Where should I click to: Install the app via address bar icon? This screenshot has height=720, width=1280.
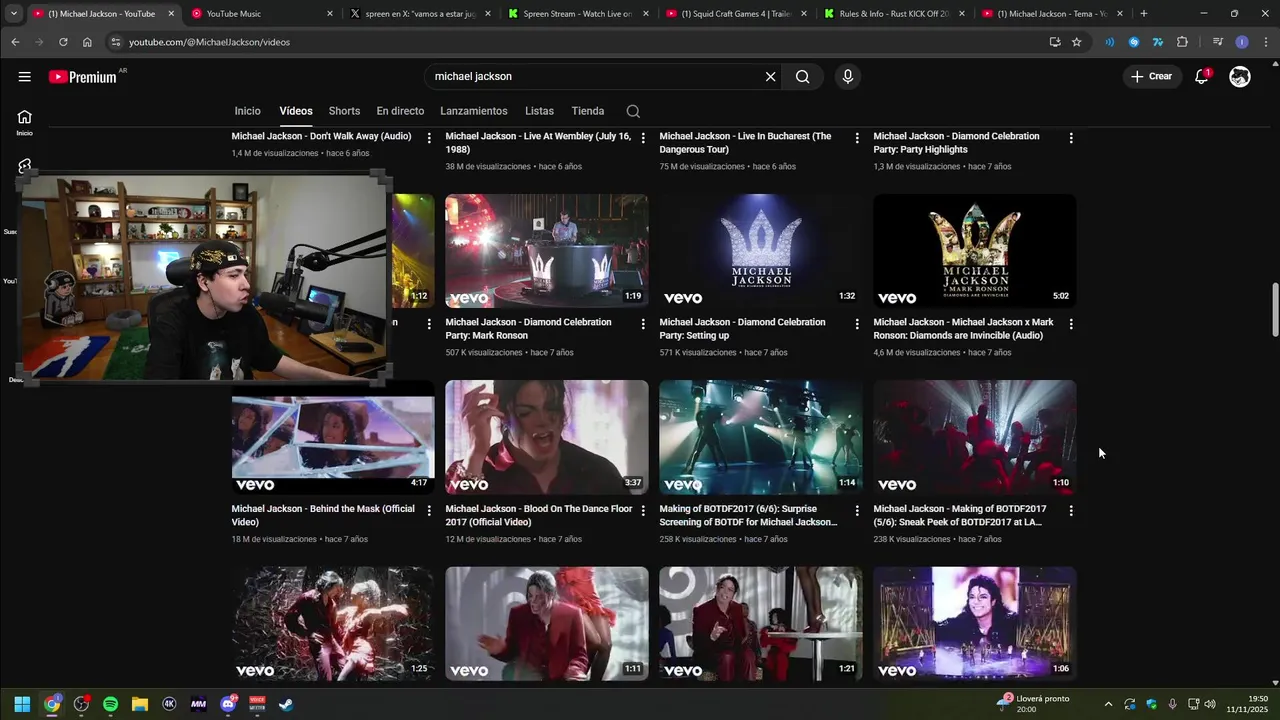click(x=1055, y=42)
